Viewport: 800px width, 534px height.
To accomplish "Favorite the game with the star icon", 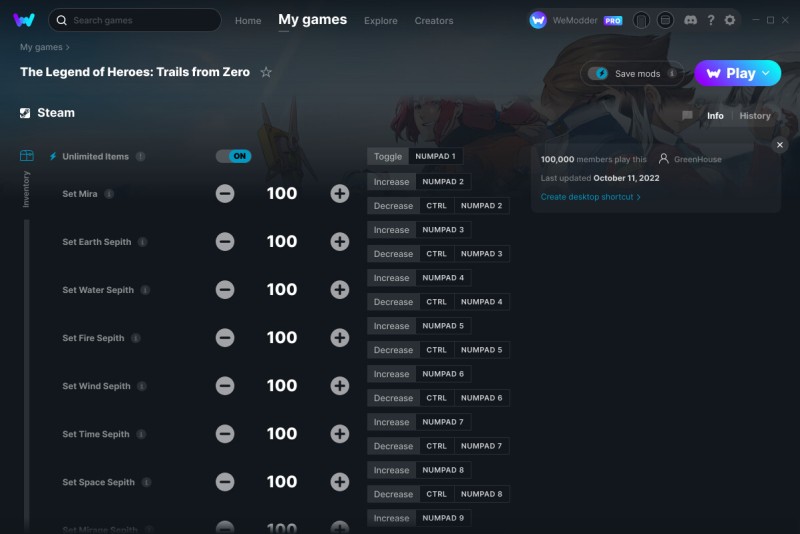I will pos(266,72).
